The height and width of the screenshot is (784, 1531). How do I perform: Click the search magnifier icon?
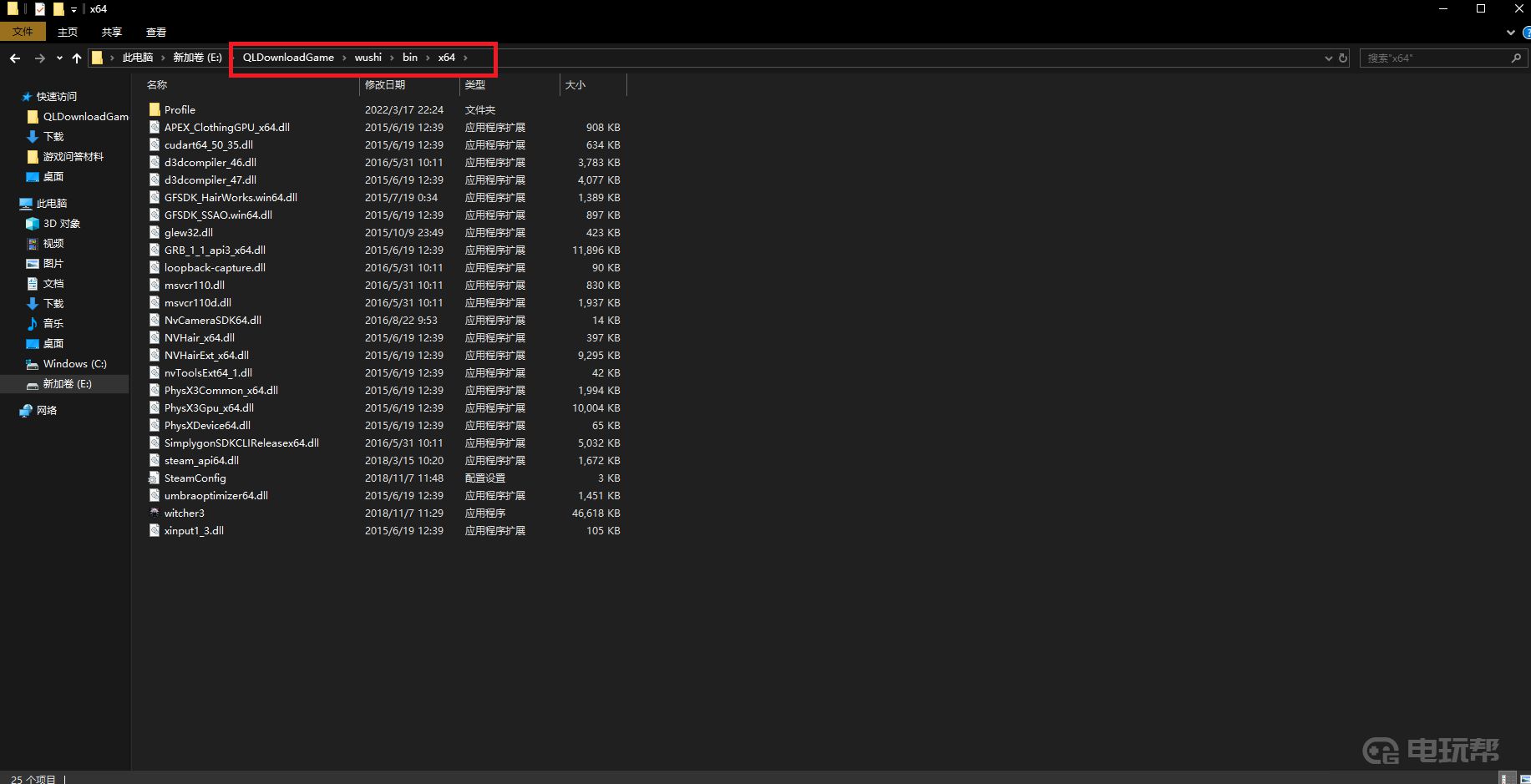click(x=1516, y=58)
